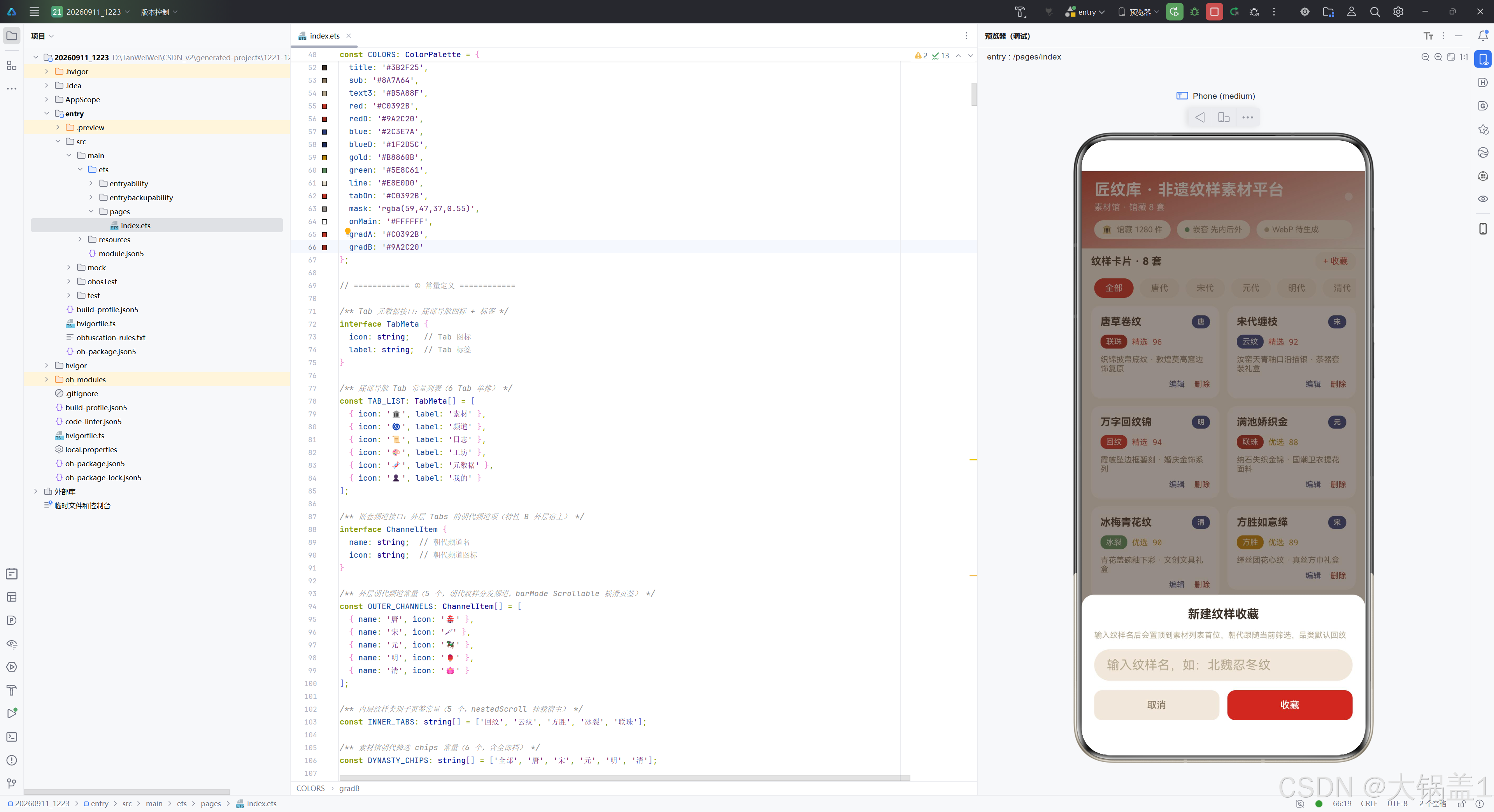Screen dimensions: 1494x812
Task: Open the problems warning icon
Action: pyautogui.click(x=12, y=760)
